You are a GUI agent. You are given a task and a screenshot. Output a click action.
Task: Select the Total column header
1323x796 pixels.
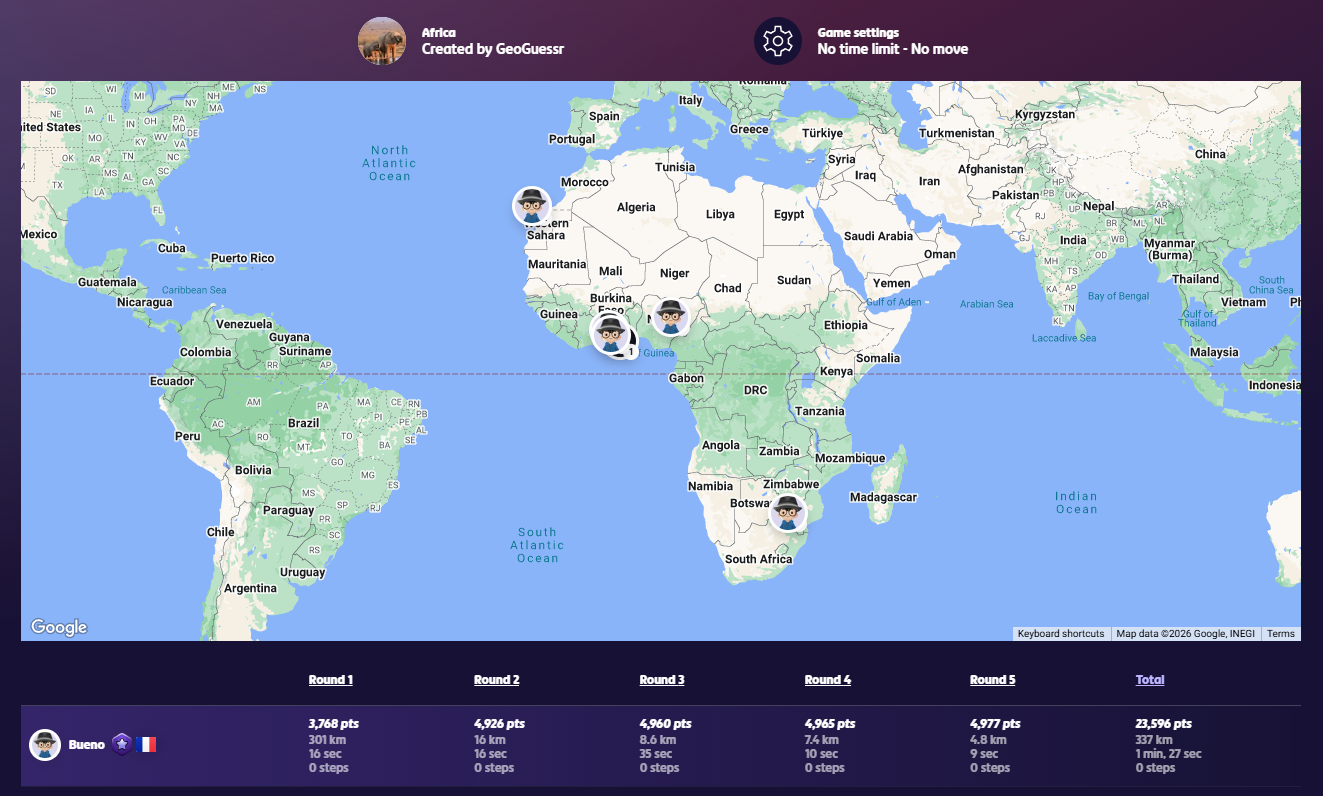point(1150,680)
